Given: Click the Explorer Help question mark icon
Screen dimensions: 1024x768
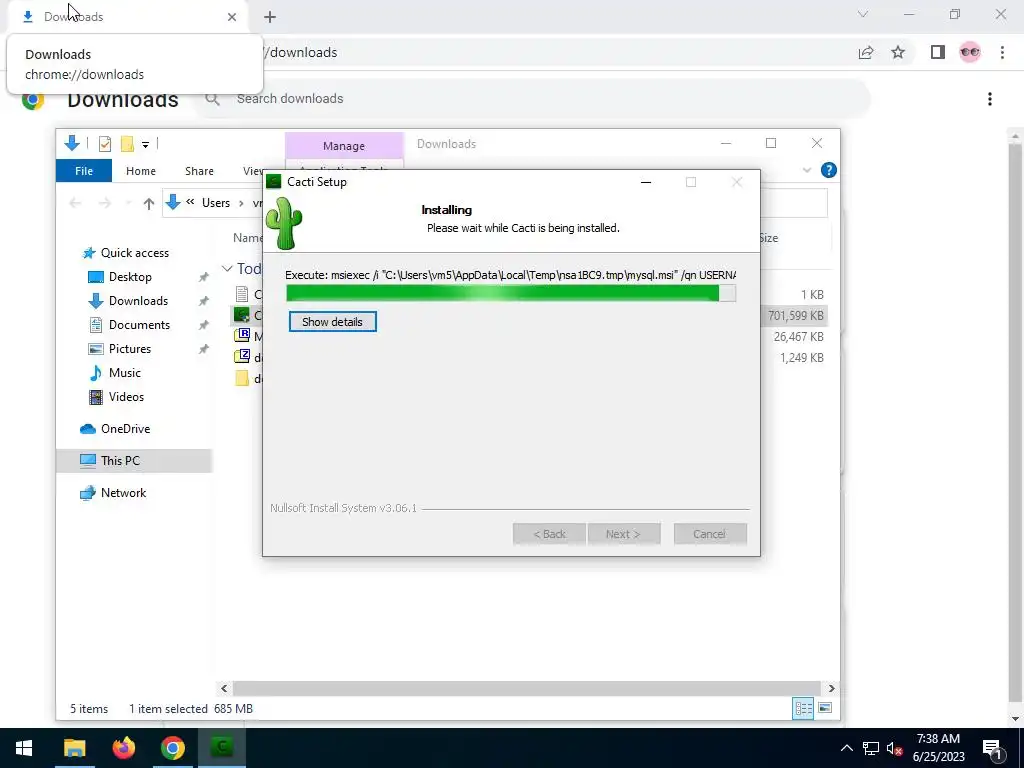Looking at the screenshot, I should (828, 170).
